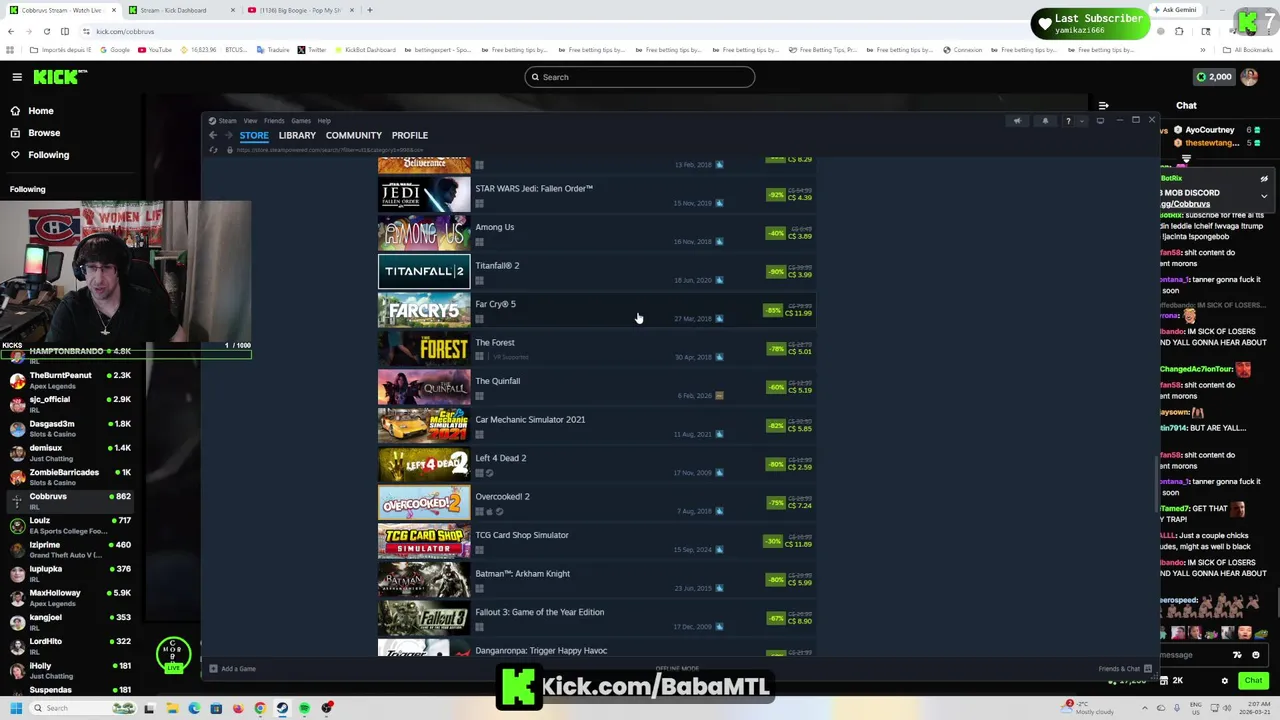The width and height of the screenshot is (1280, 720).
Task: Click the Steam back navigation arrow
Action: tap(213, 135)
